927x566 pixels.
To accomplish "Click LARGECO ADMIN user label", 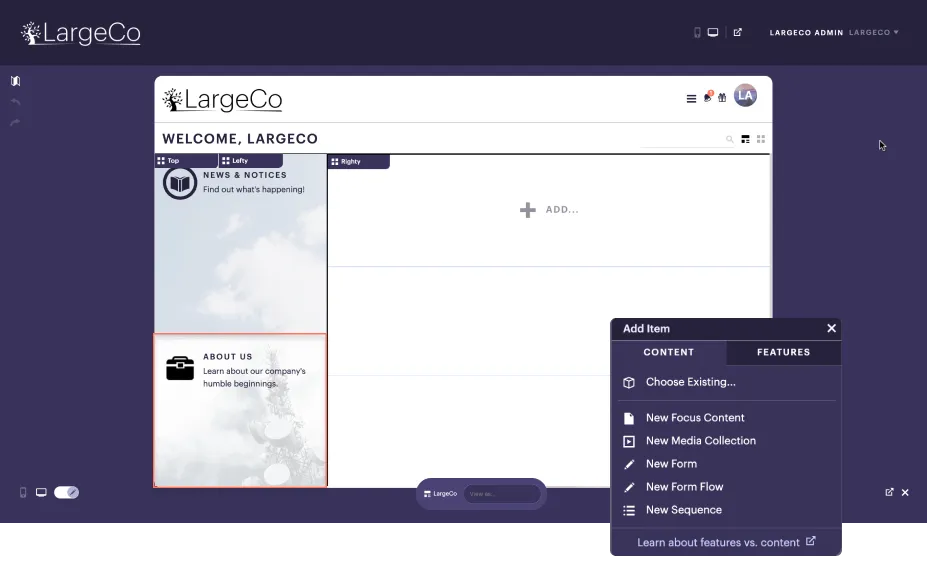I will 806,33.
